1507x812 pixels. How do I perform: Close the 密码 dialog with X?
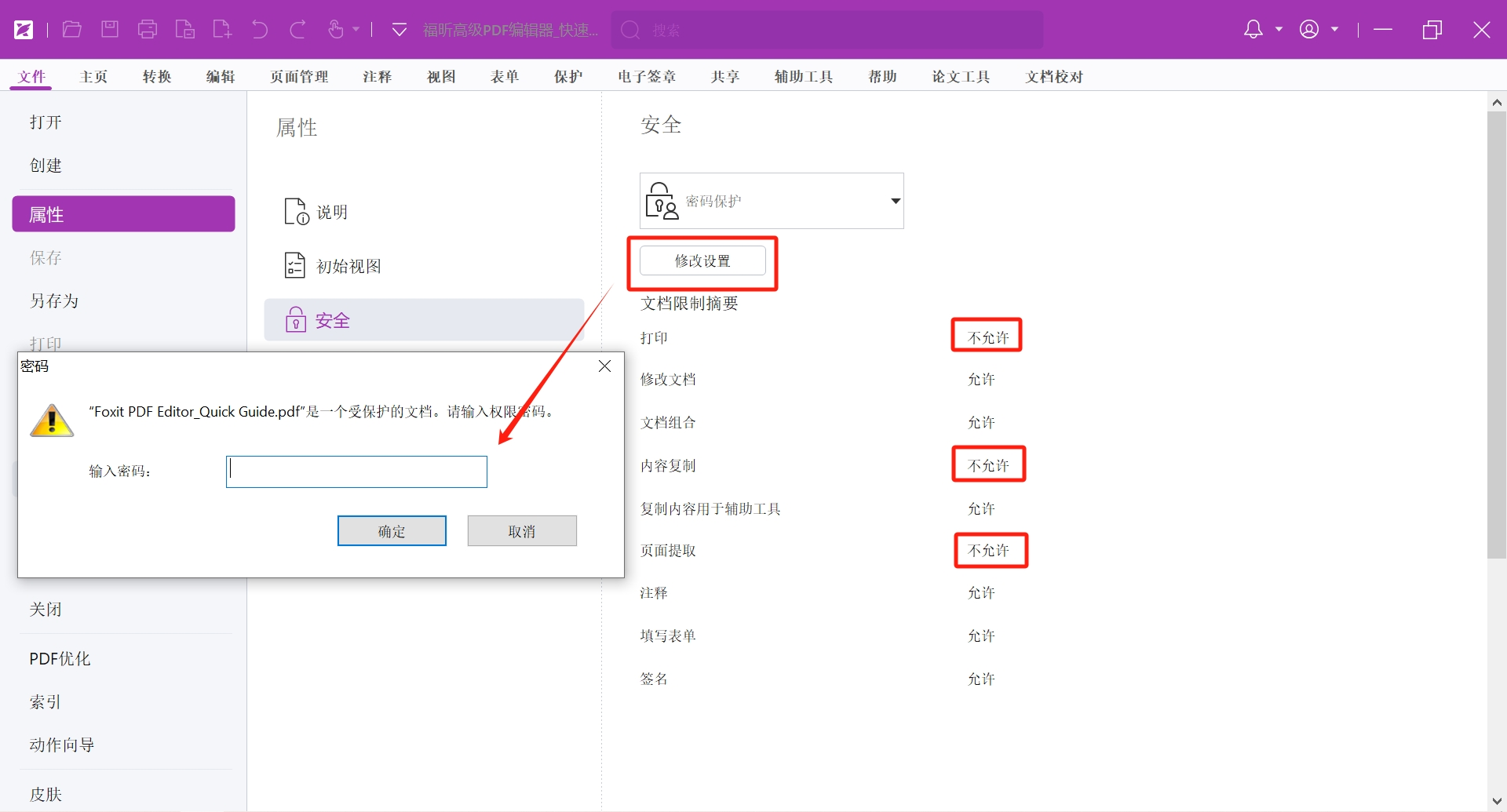[604, 366]
